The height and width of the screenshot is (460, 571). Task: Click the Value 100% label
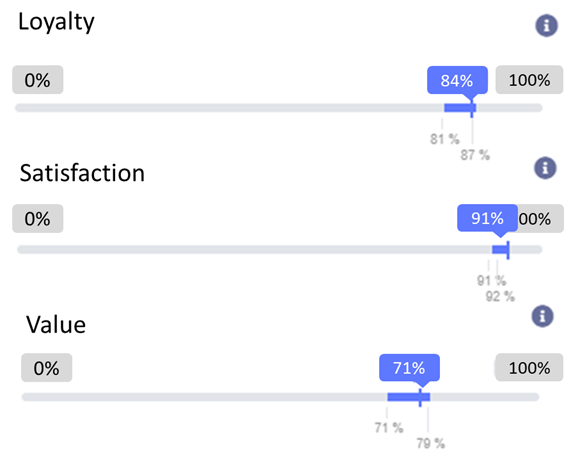(x=529, y=368)
